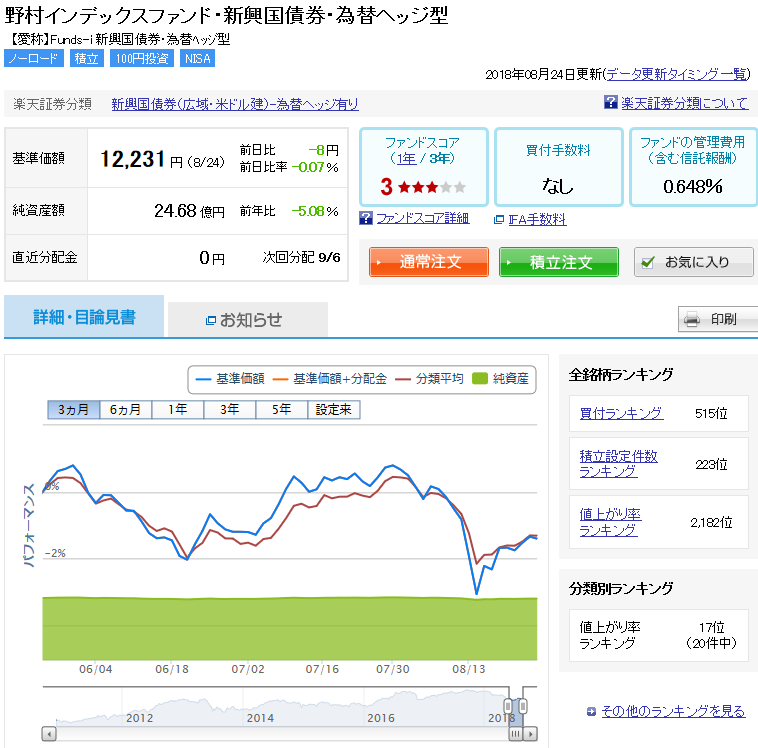Click the 次回分配 9/6 text
The image size is (758, 748).
(x=301, y=257)
